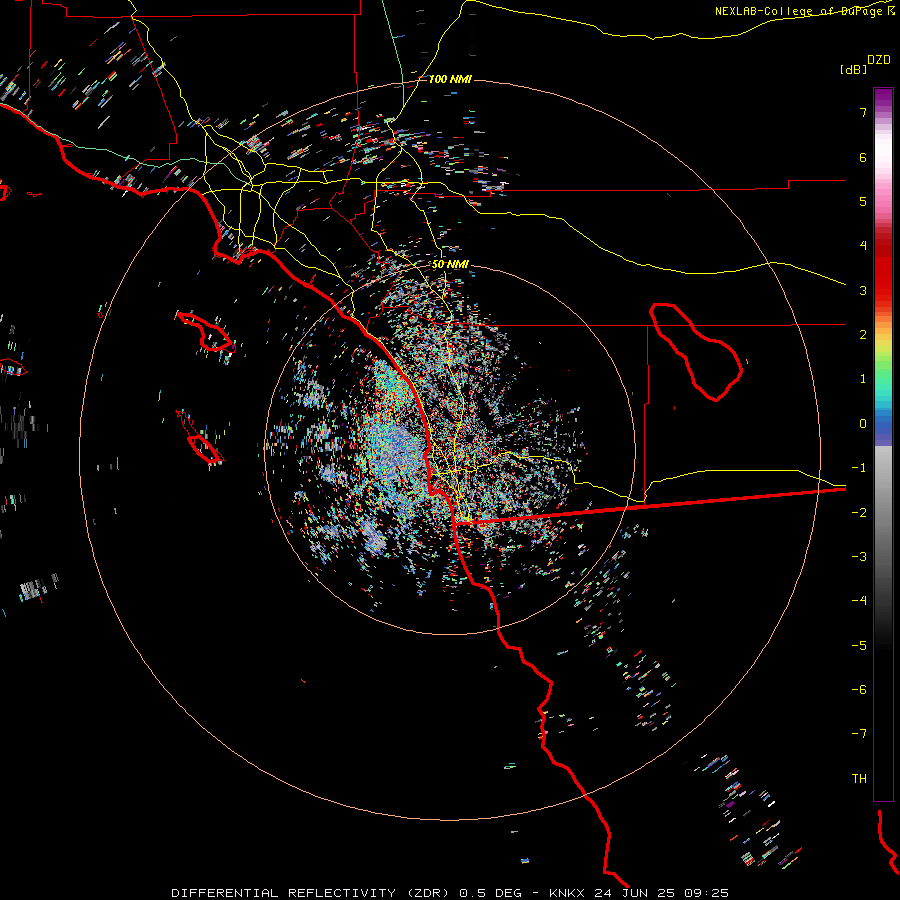Screen dimensions: 900x900
Task: Click the -7 label on the scale
Action: coord(859,734)
